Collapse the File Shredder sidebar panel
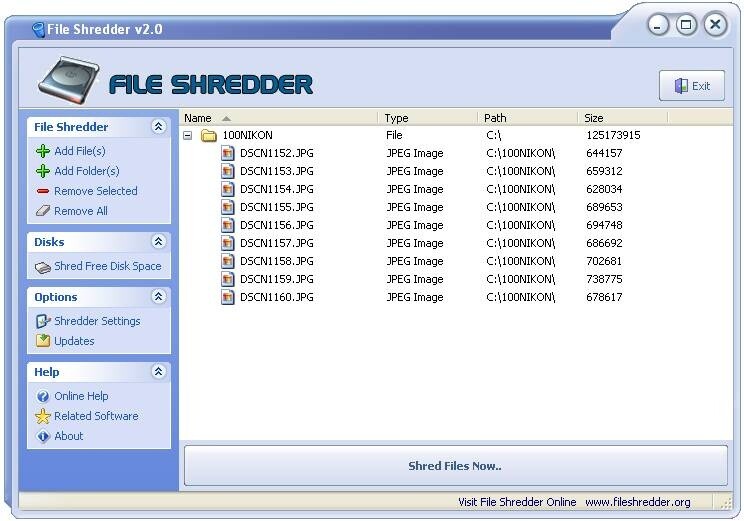The image size is (744, 521). click(158, 126)
